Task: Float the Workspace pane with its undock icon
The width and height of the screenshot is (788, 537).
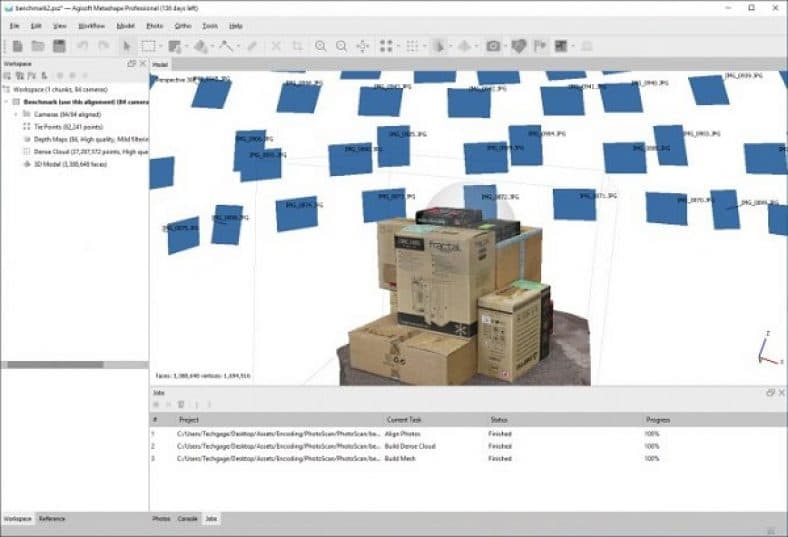Action: [x=132, y=64]
